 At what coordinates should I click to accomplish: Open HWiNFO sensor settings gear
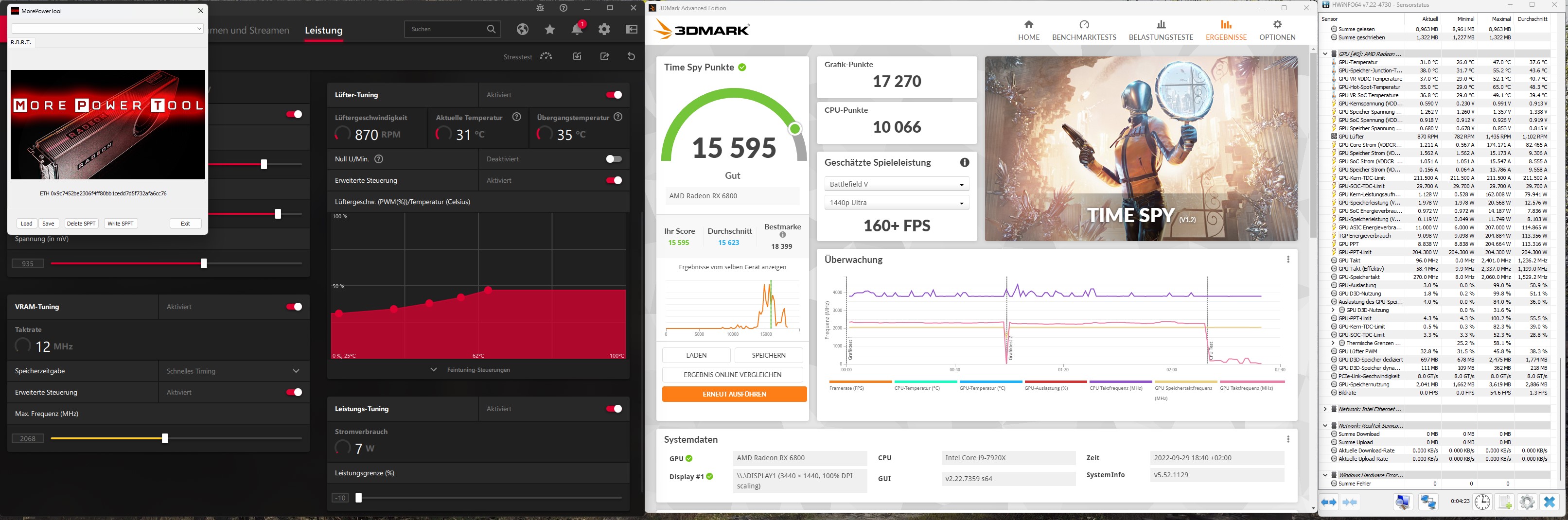click(x=1527, y=503)
